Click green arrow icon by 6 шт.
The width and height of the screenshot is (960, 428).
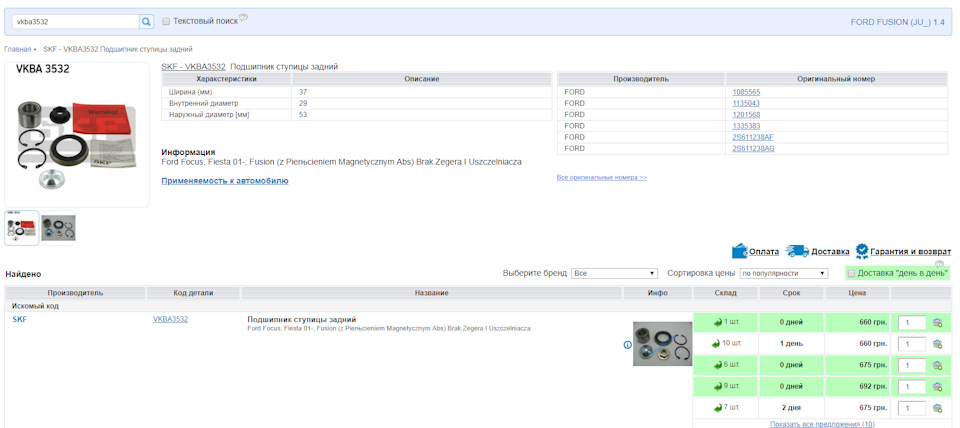718,365
